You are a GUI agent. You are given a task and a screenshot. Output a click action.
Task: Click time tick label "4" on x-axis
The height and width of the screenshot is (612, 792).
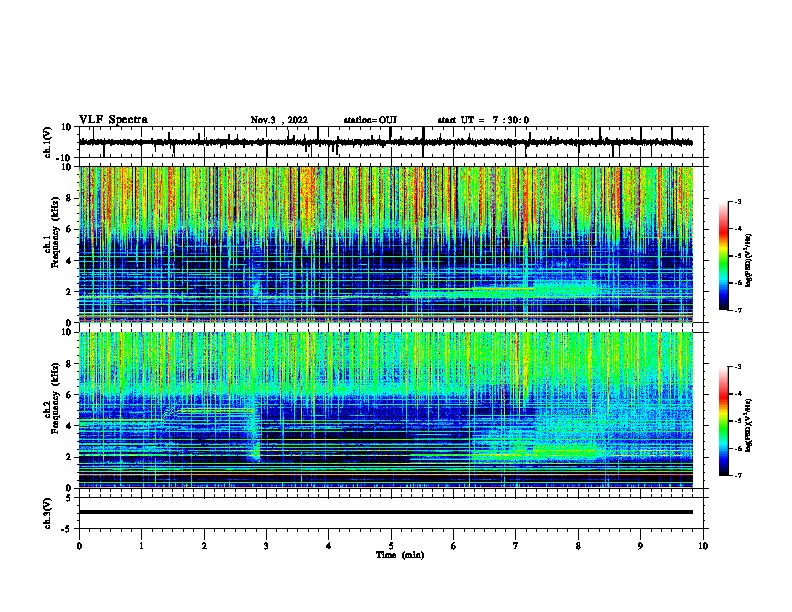pos(329,546)
